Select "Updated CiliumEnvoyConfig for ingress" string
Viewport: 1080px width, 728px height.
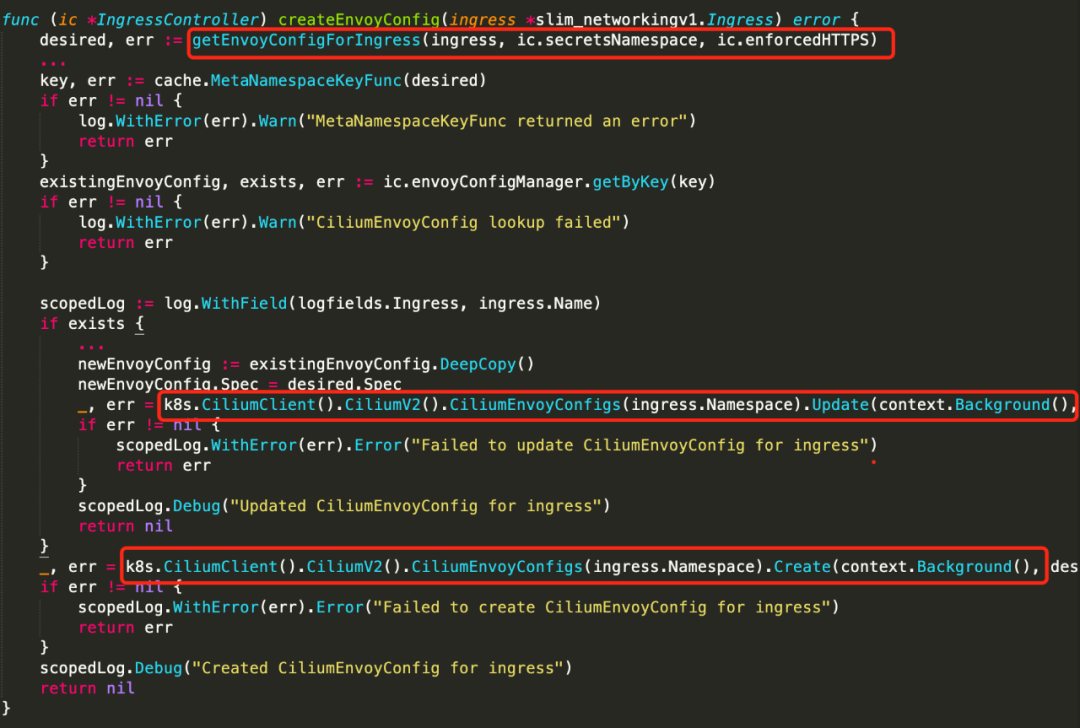tap(415, 506)
